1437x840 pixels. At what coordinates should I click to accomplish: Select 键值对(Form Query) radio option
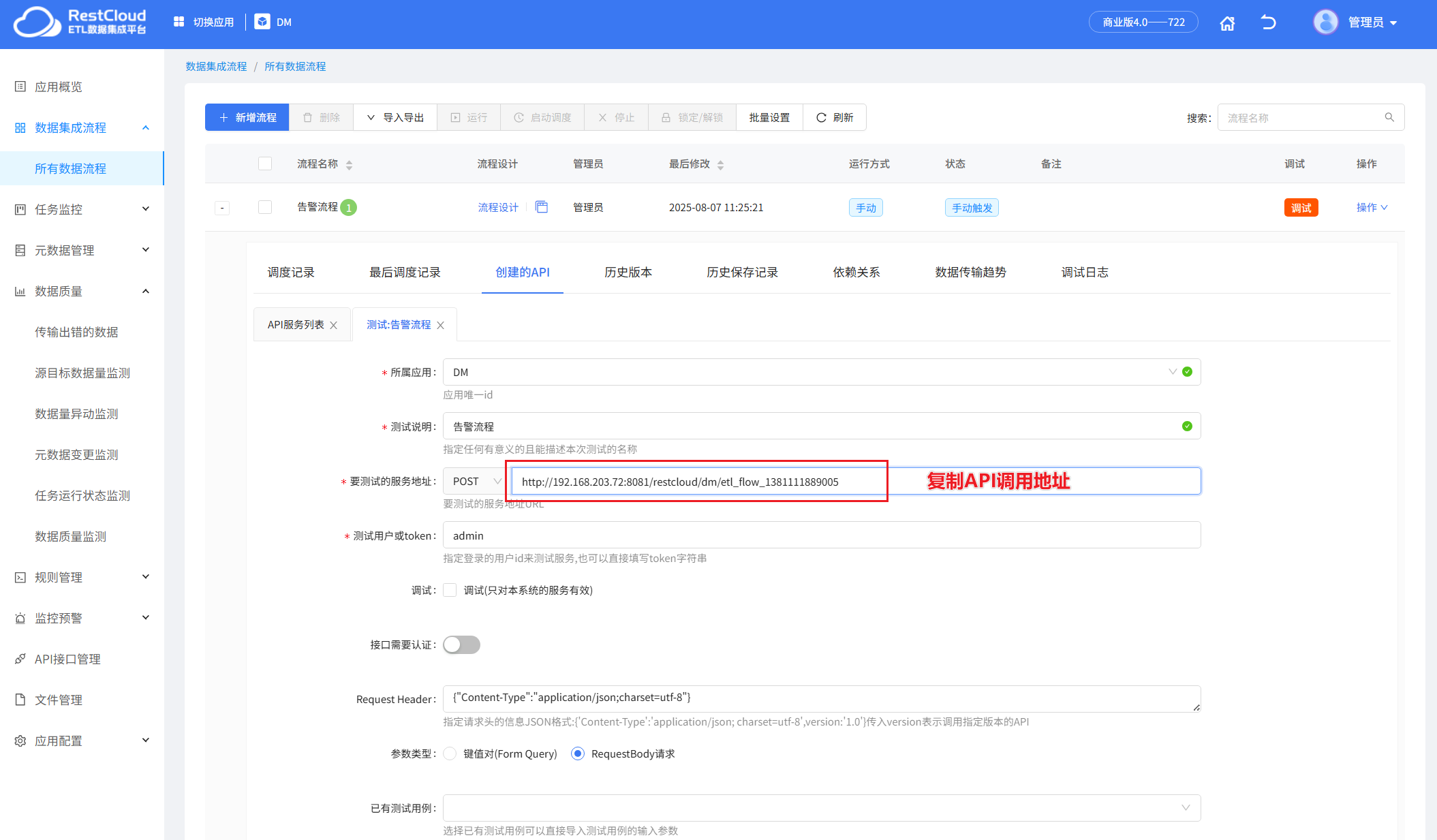450,753
